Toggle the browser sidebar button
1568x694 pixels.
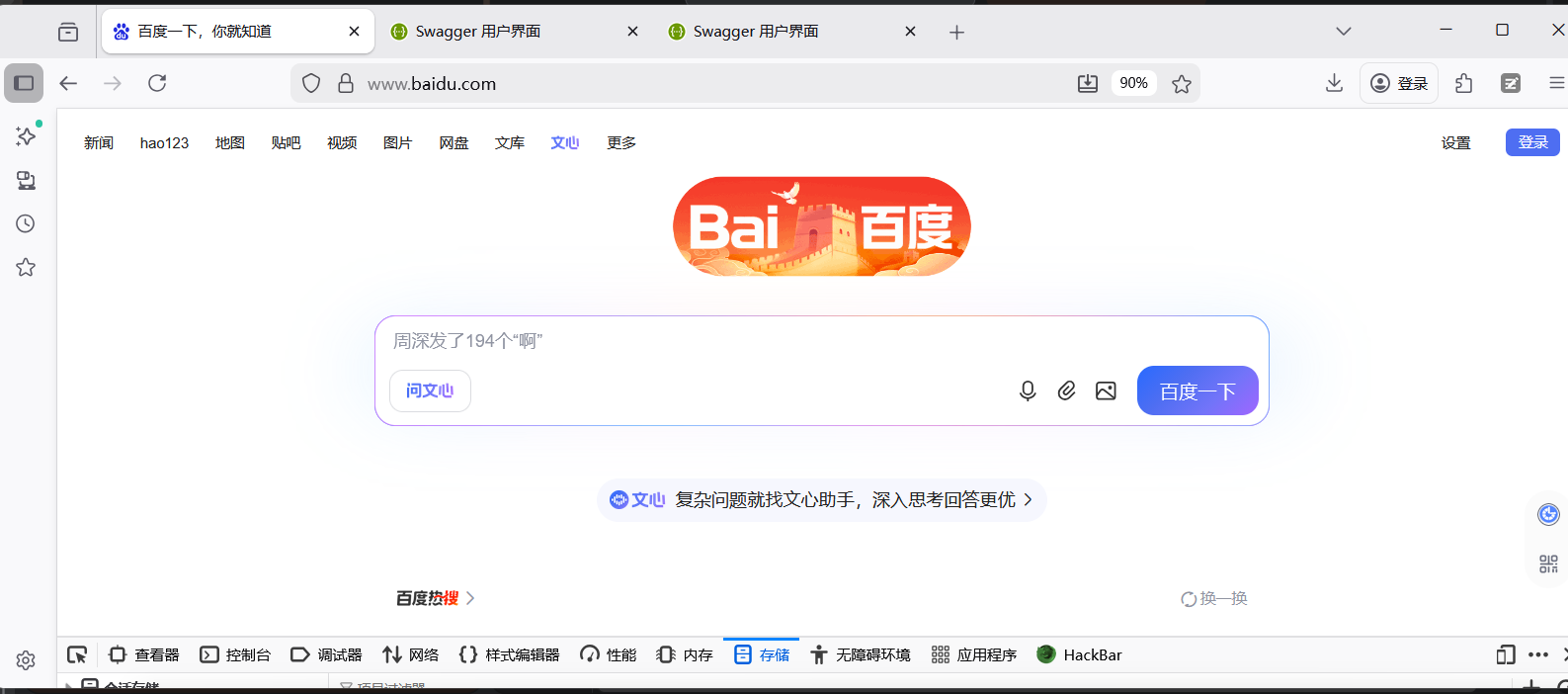point(24,83)
